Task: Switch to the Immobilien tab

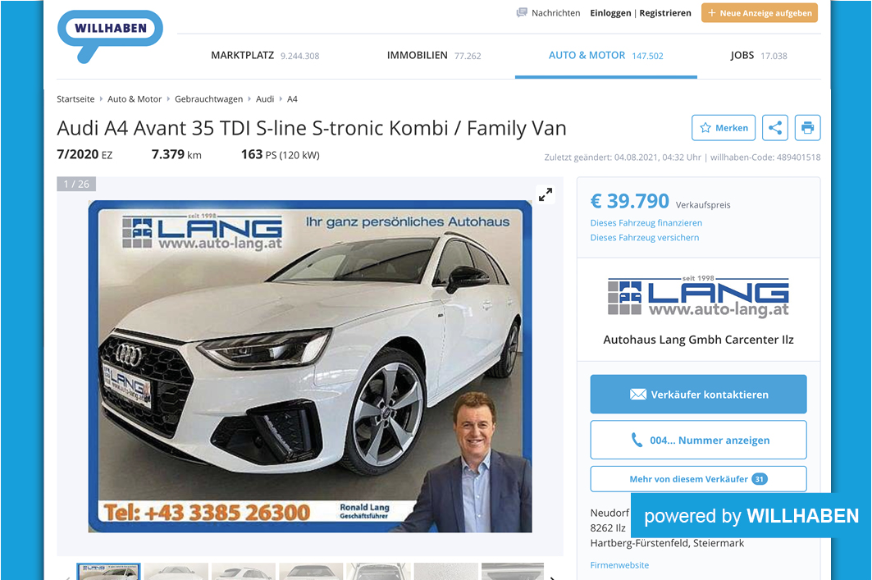Action: pyautogui.click(x=434, y=56)
